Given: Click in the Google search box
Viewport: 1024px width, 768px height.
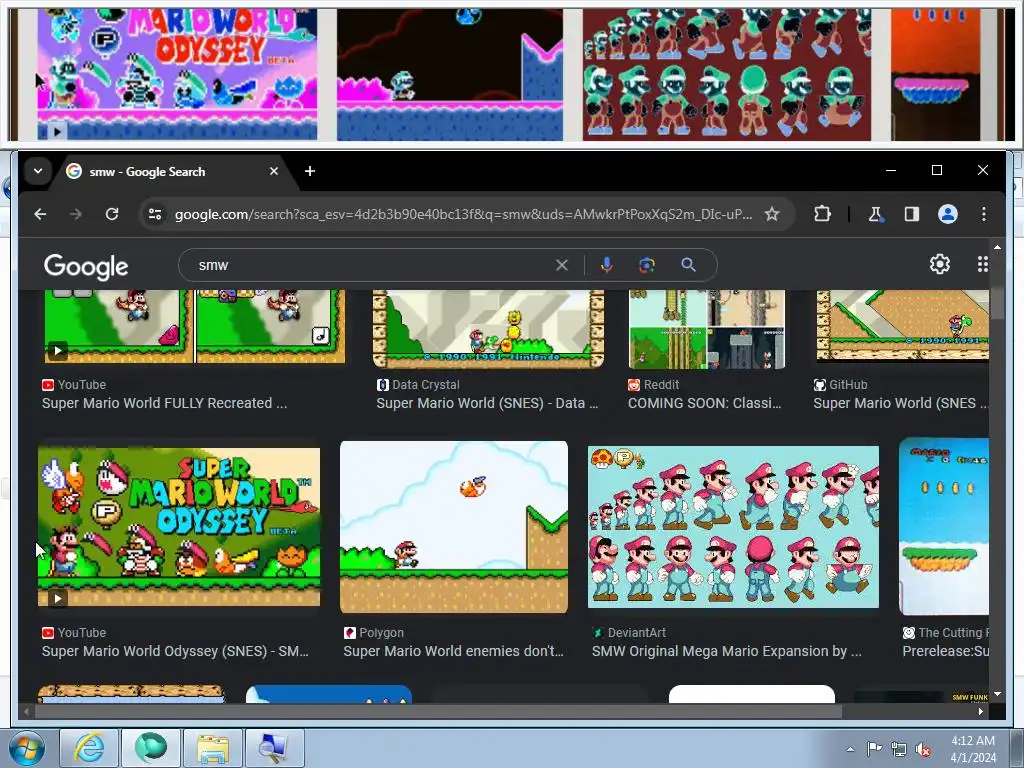Looking at the screenshot, I should [x=372, y=265].
